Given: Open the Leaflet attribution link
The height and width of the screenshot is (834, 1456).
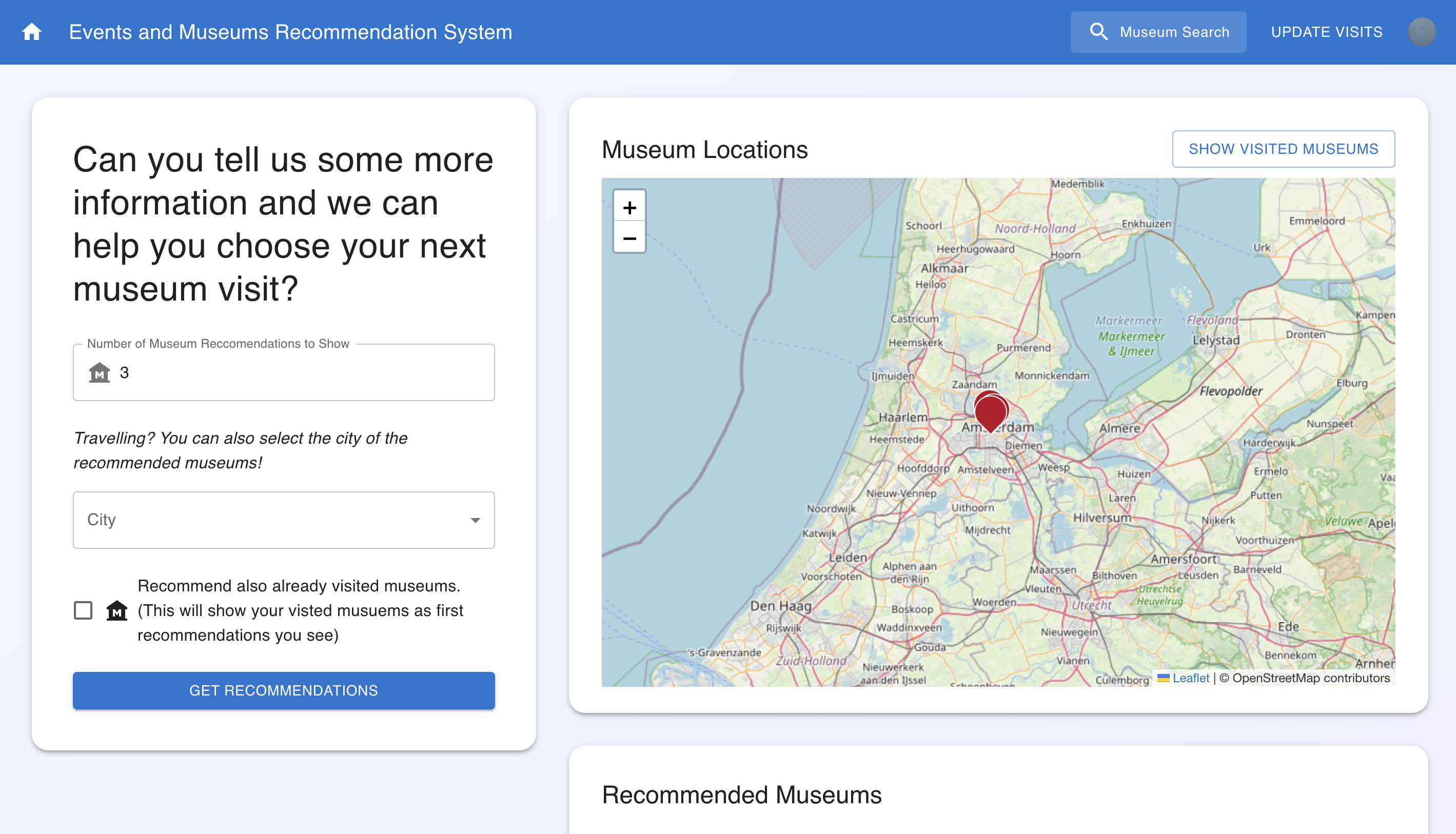Looking at the screenshot, I should pyautogui.click(x=1190, y=678).
